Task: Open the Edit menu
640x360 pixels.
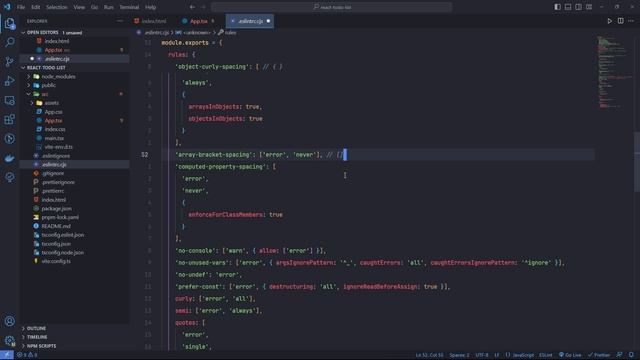Action: click(36, 7)
